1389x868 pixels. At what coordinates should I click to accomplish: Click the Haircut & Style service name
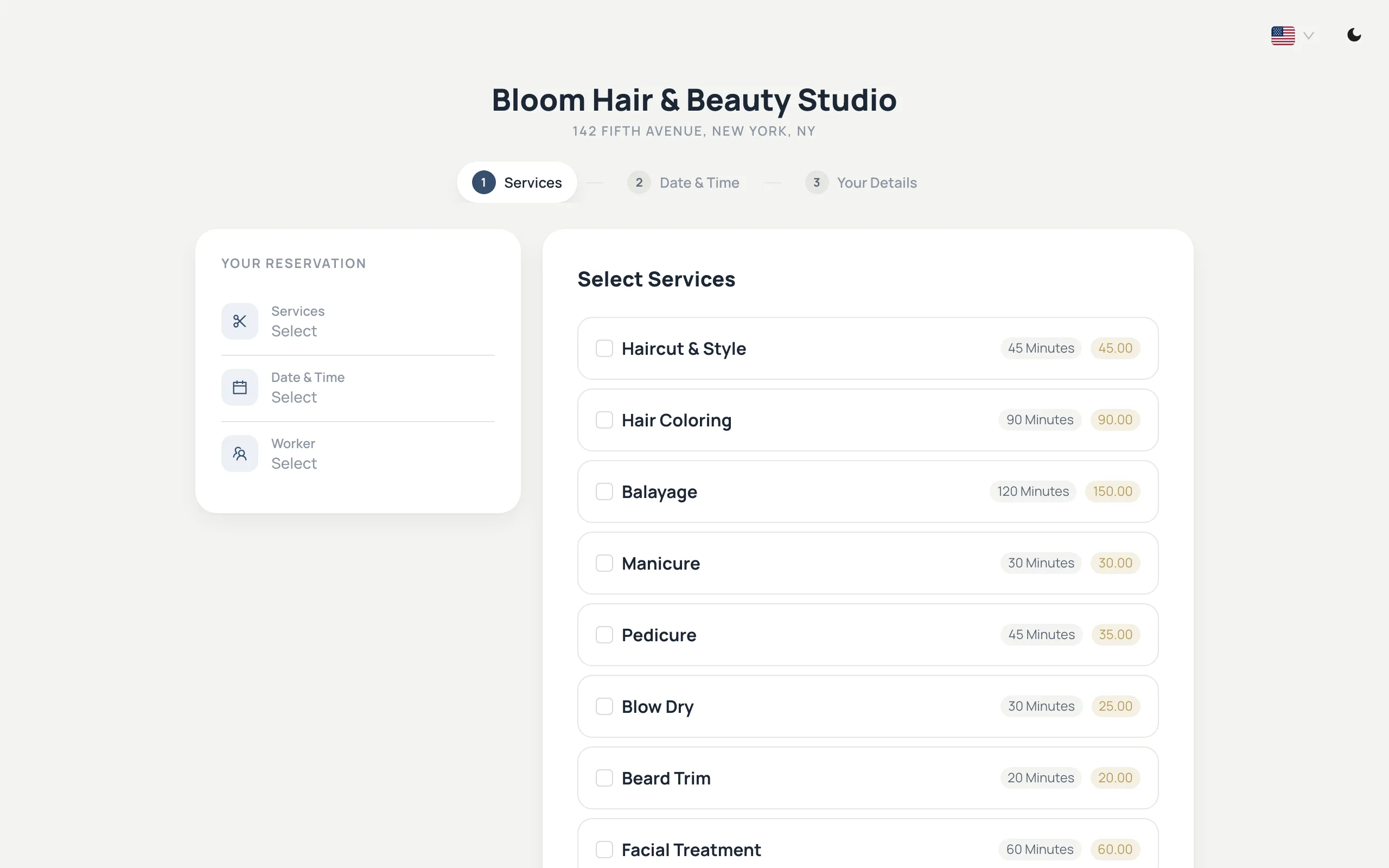684,348
